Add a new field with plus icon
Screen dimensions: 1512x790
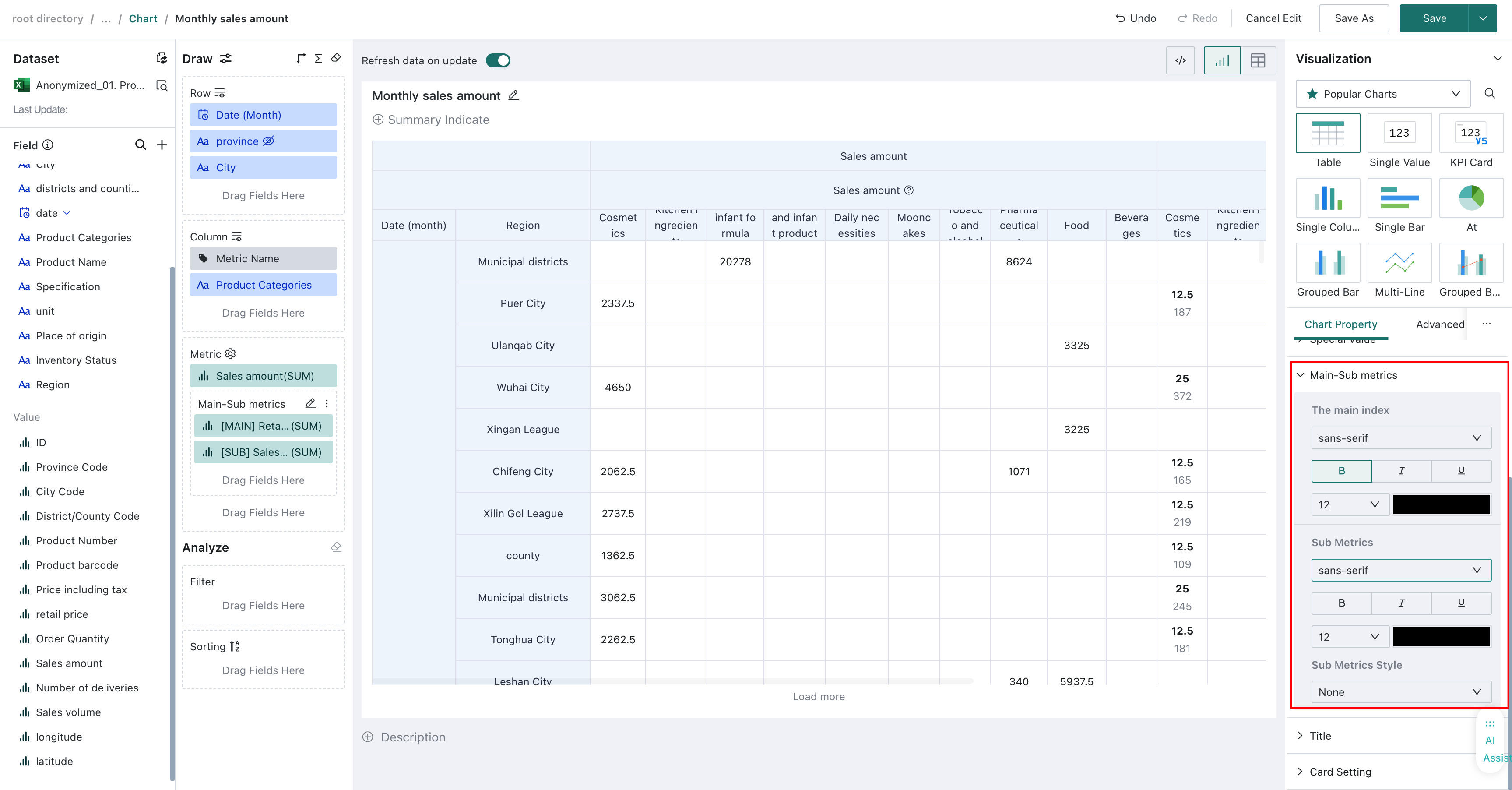click(x=162, y=145)
